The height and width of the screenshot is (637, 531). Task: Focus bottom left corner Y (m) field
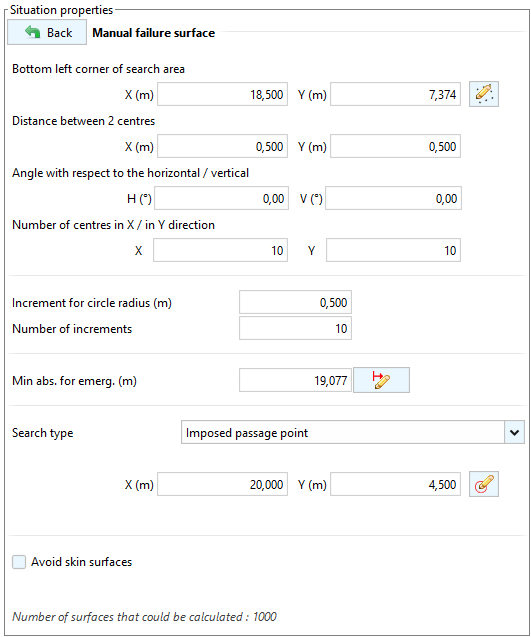click(x=395, y=94)
